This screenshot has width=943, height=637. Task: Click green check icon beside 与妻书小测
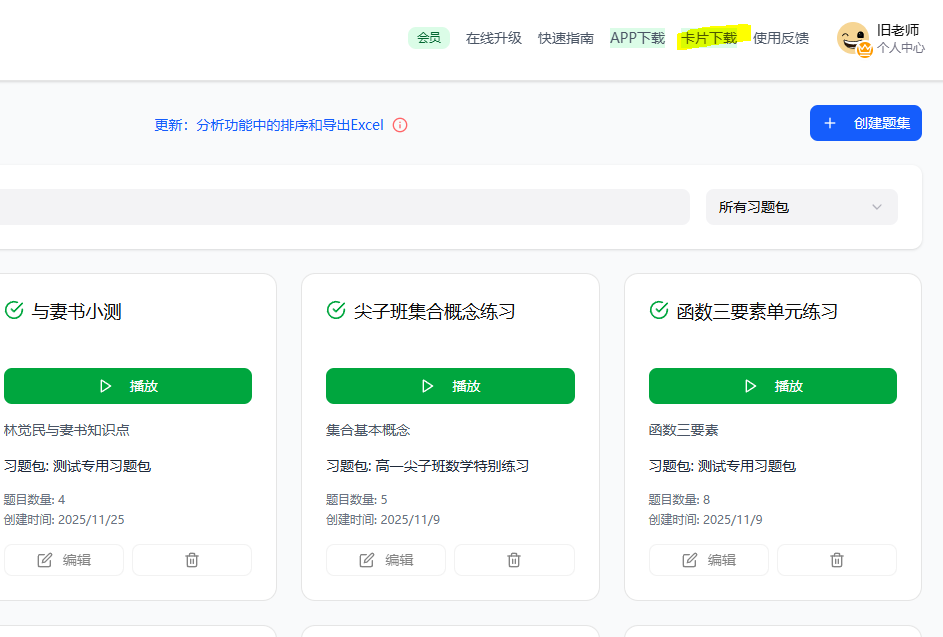14,310
